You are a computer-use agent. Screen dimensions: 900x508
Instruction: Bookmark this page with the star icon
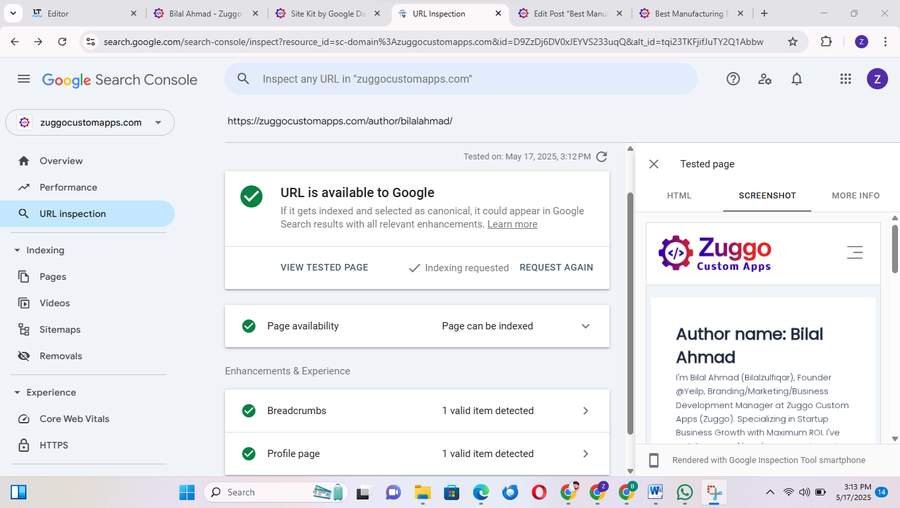793,41
